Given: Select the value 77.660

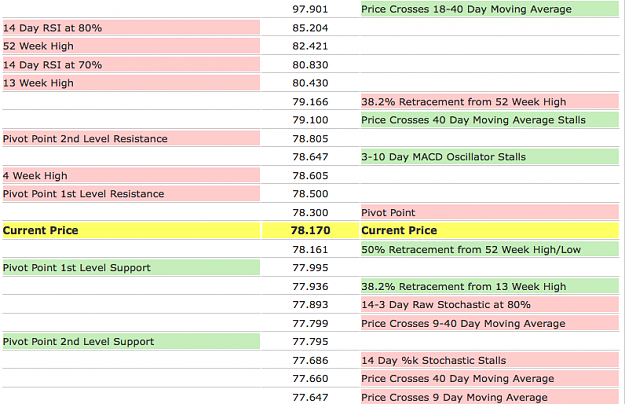Looking at the screenshot, I should pyautogui.click(x=310, y=379).
